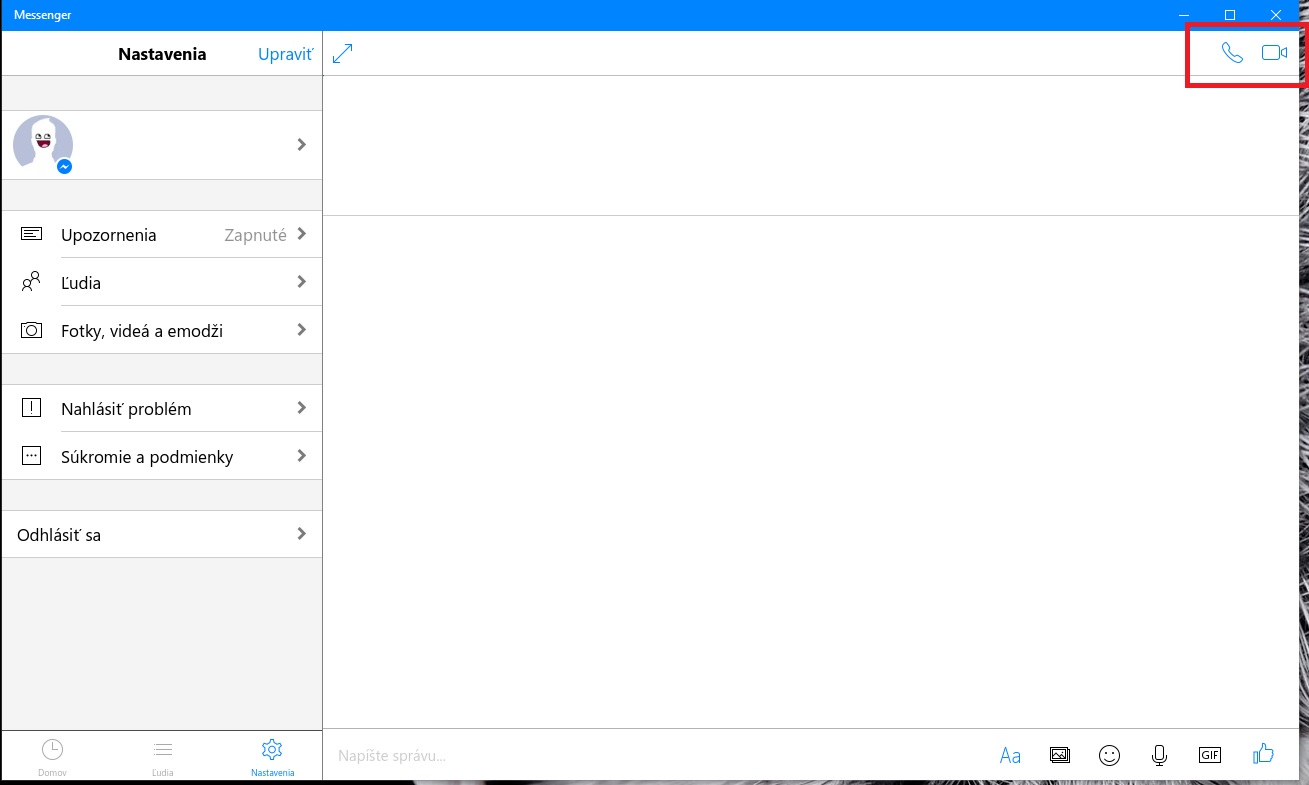Click Odhlásiť sa to log out
The height and width of the screenshot is (785, 1309).
pos(162,534)
